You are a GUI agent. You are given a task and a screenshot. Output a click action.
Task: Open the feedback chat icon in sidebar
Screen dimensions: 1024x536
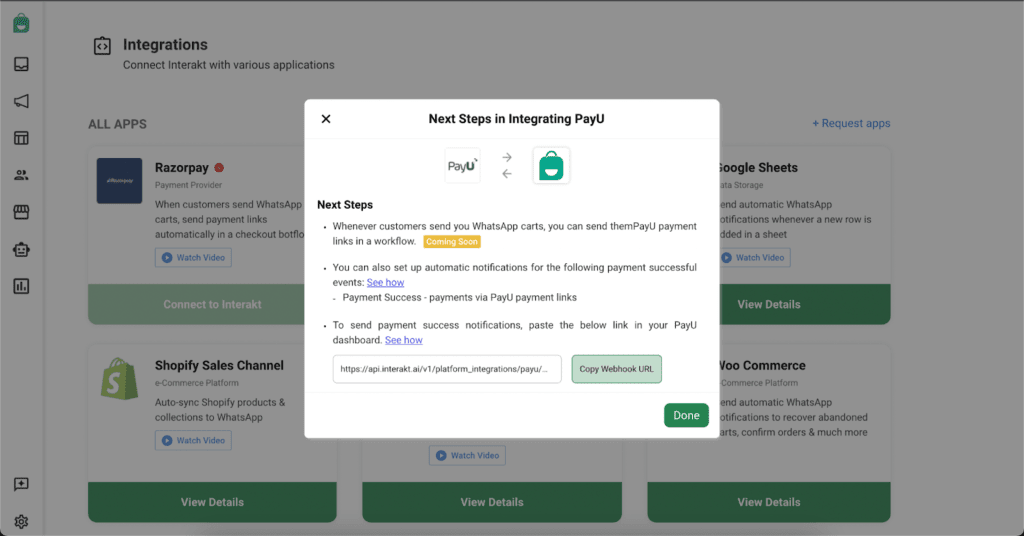click(x=21, y=484)
